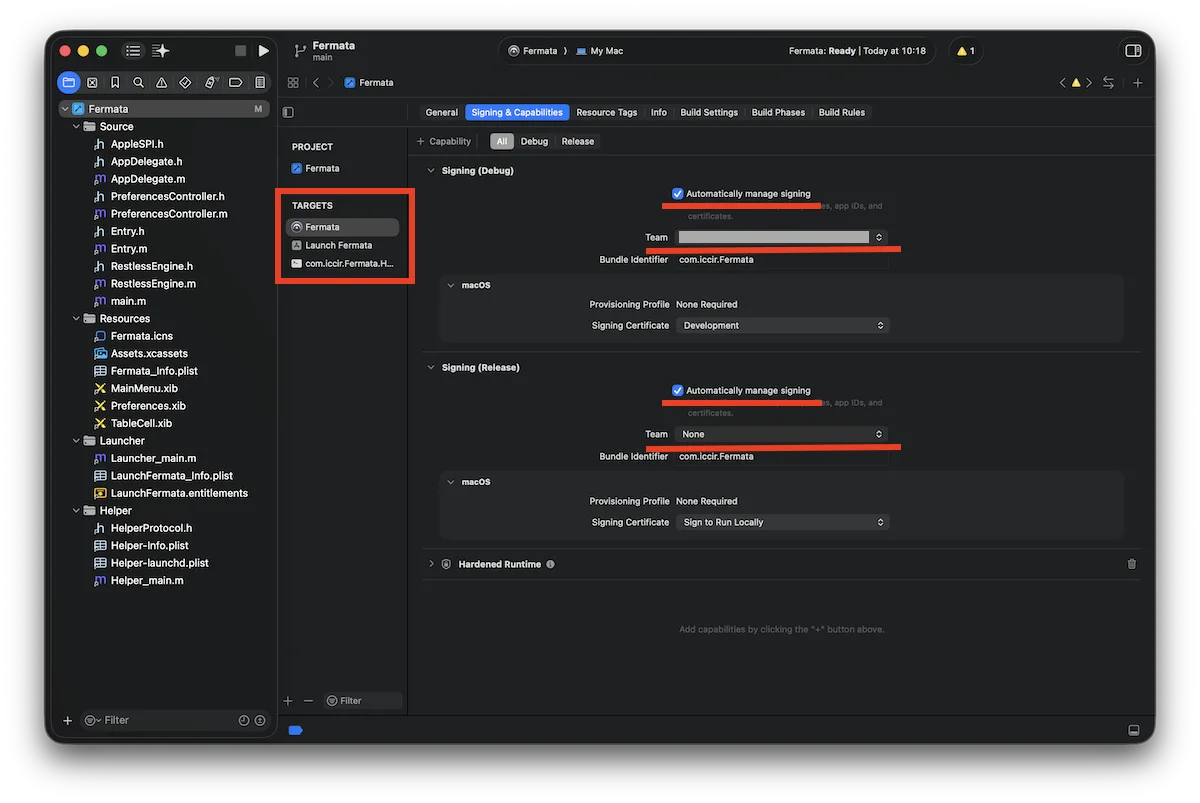Show the Issue navigator warning icon
This screenshot has width=1200, height=803.
tap(162, 83)
